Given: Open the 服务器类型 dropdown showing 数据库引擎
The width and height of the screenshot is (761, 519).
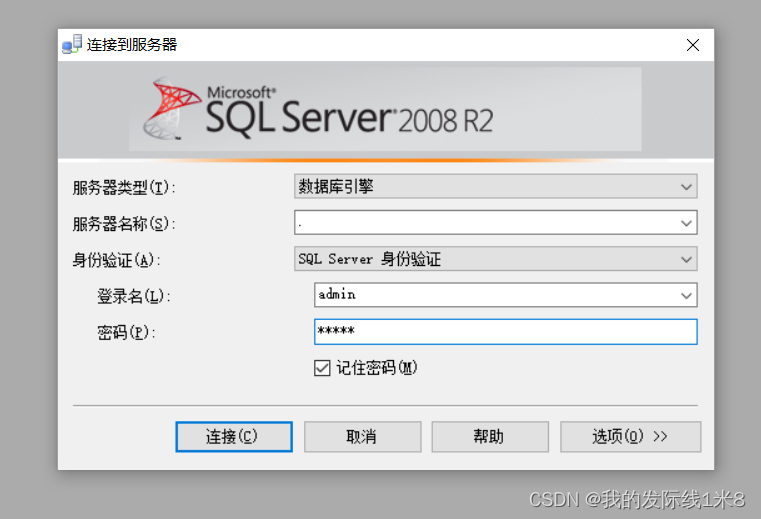Looking at the screenshot, I should pyautogui.click(x=496, y=186).
